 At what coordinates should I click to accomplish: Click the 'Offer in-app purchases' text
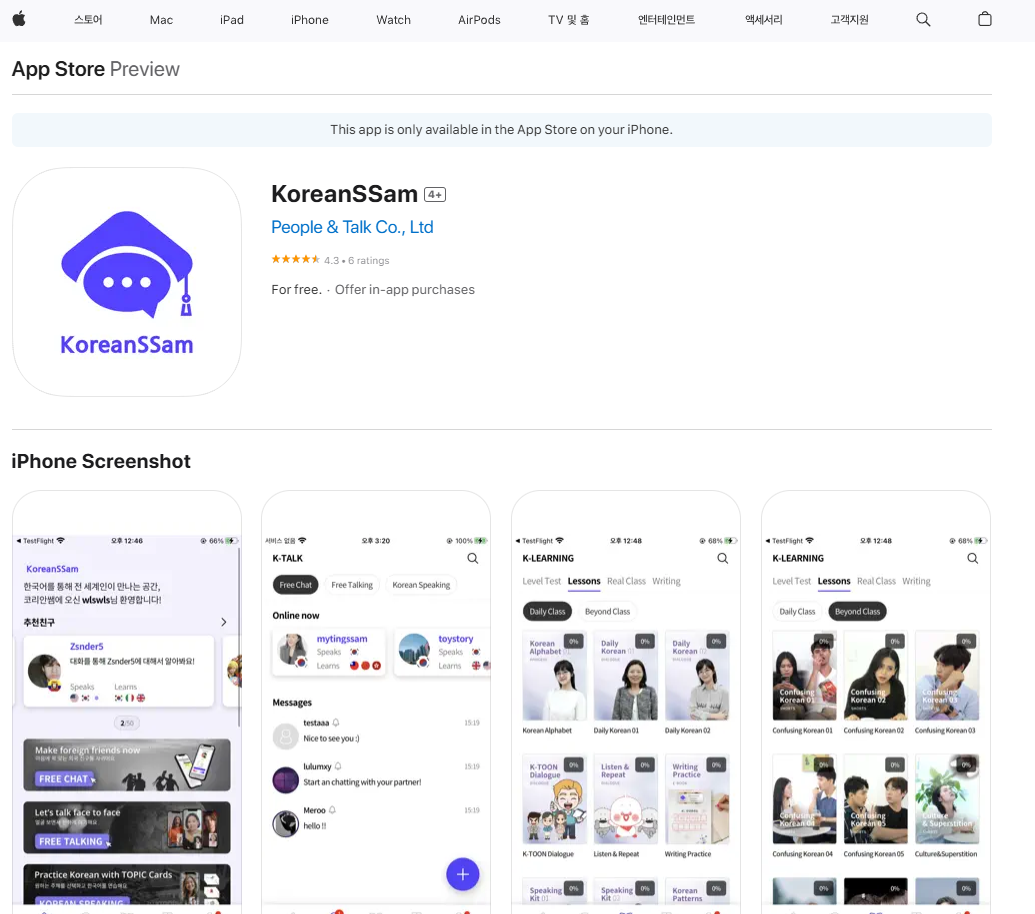pyautogui.click(x=405, y=290)
